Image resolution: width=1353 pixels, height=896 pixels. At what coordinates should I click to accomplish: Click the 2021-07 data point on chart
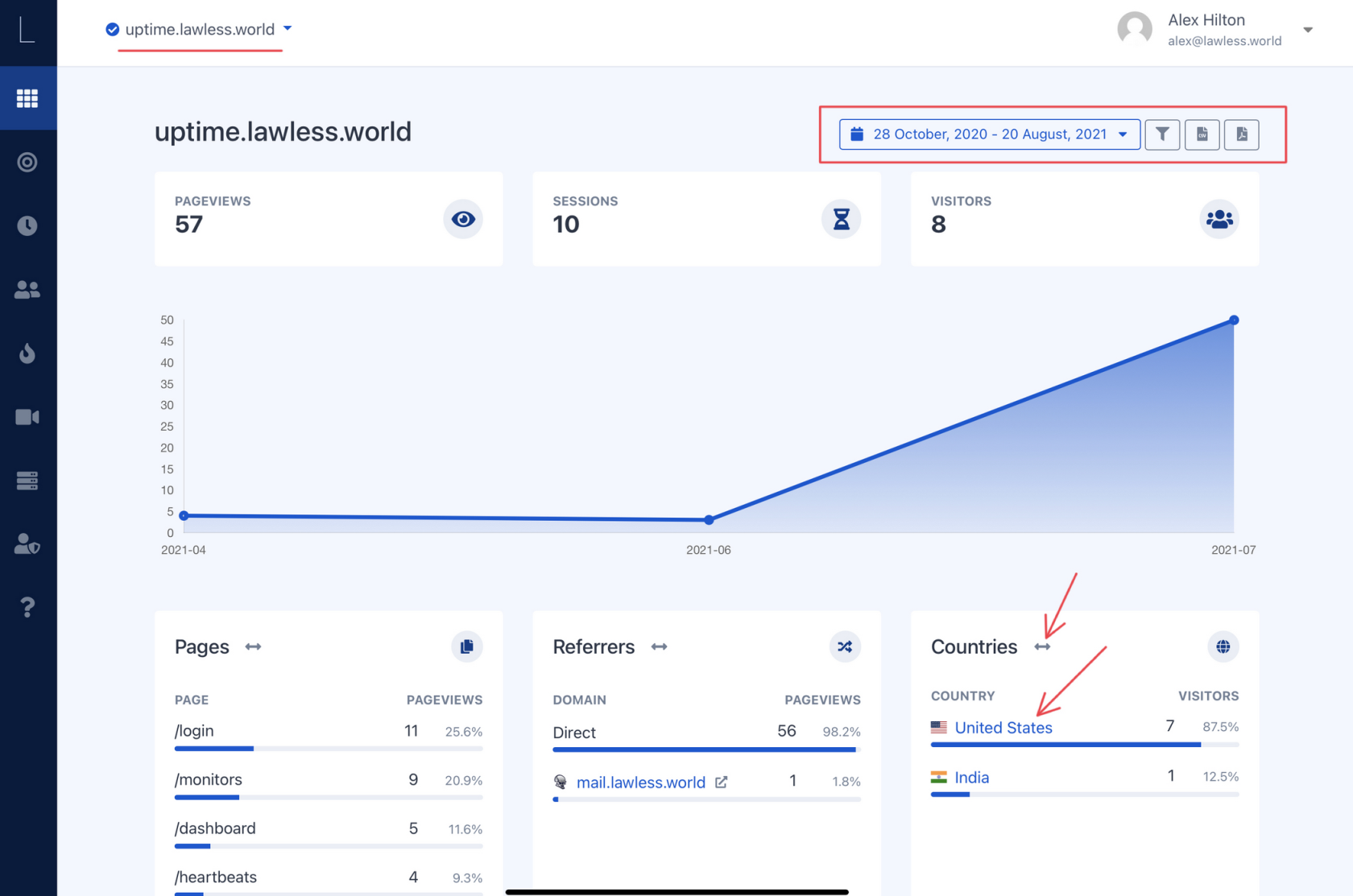1233,320
